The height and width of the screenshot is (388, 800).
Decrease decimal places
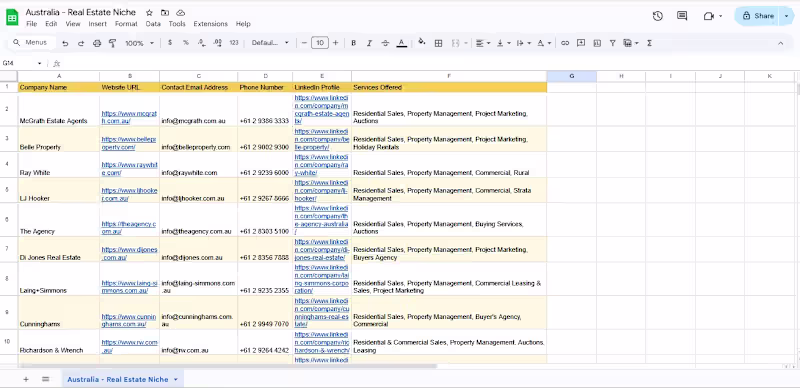[x=202, y=43]
